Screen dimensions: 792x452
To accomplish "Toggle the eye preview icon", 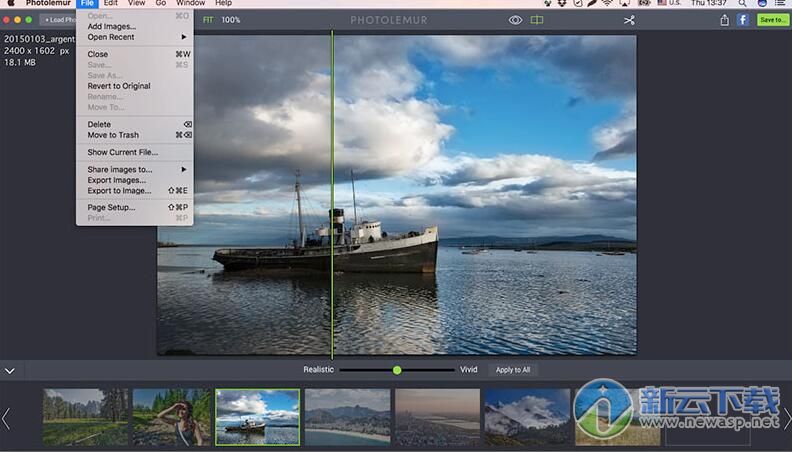I will [x=515, y=20].
